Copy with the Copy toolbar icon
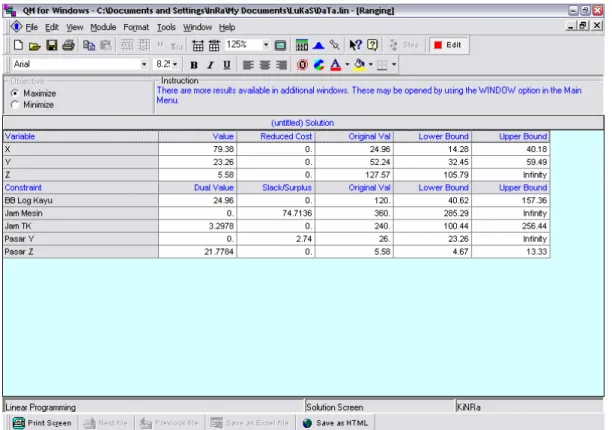Image resolution: width=612 pixels, height=430 pixels. click(89, 46)
